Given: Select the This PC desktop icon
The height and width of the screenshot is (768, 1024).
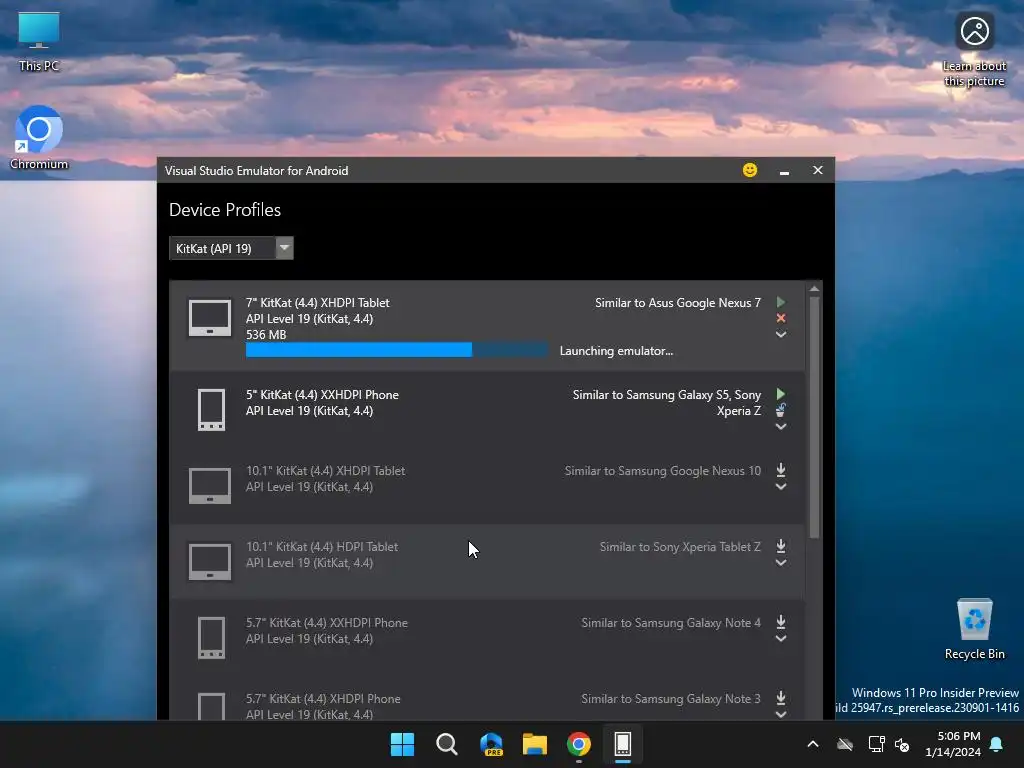Looking at the screenshot, I should pyautogui.click(x=39, y=42).
